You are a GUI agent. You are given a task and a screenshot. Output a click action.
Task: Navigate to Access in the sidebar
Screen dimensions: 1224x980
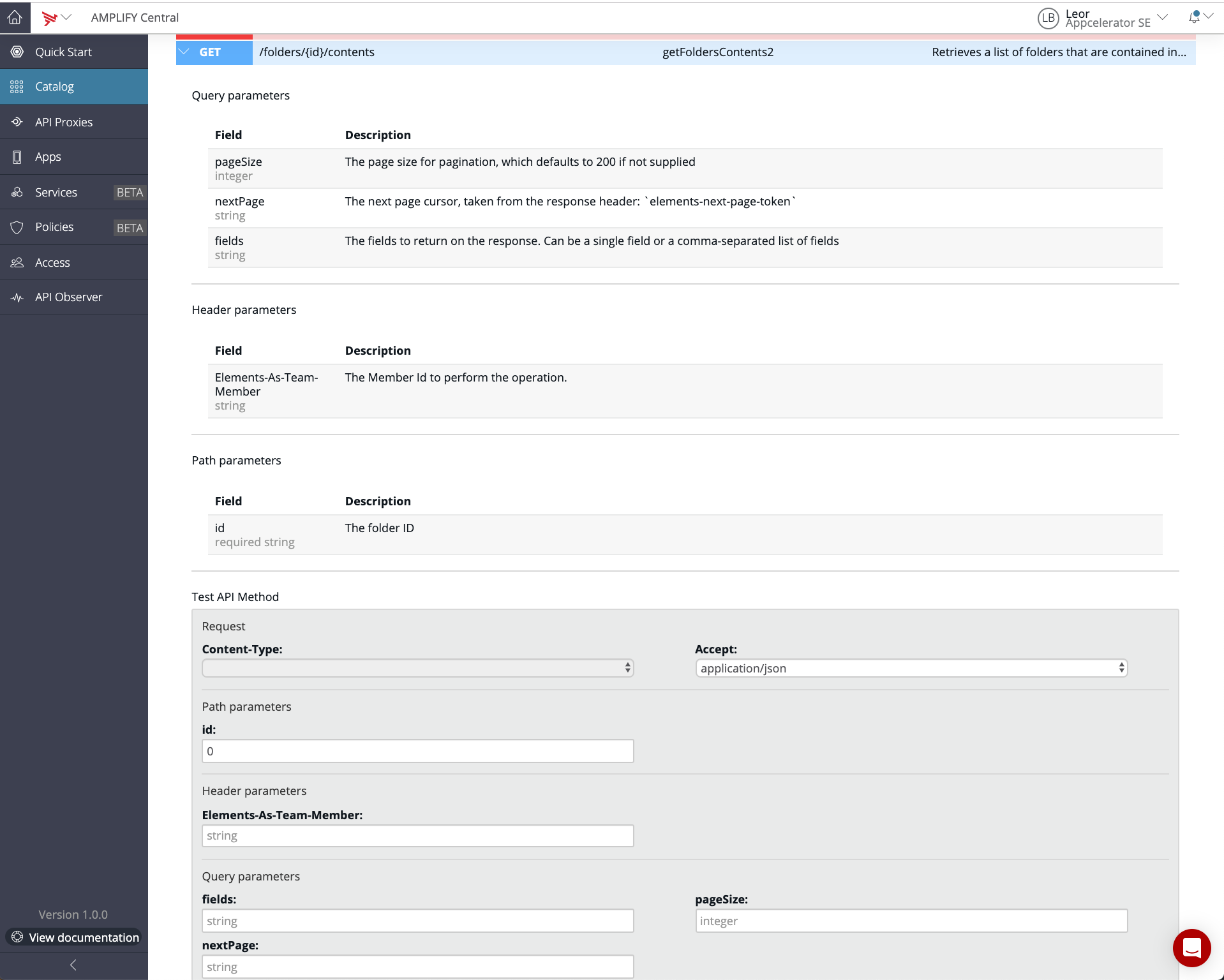coord(74,262)
